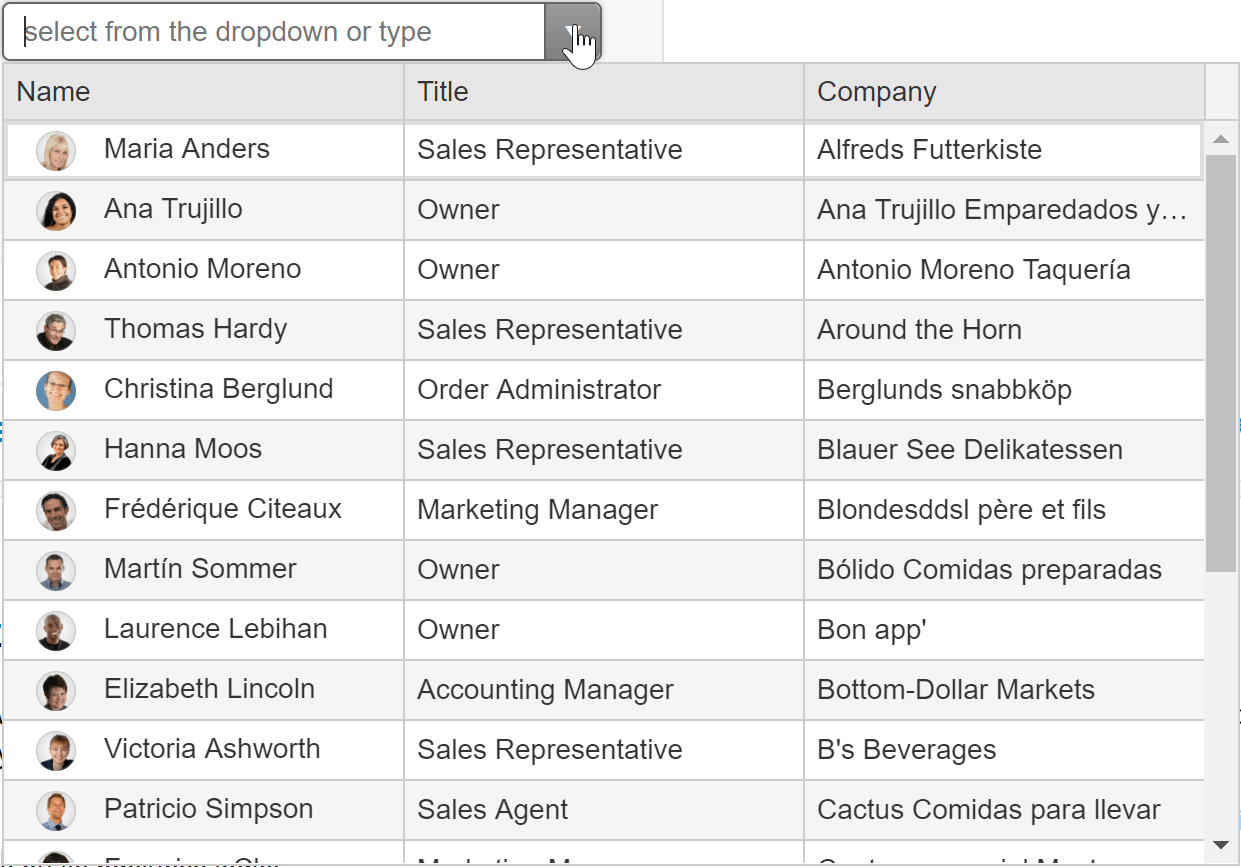Click the scrollbar up arrow
The image size is (1241, 867).
1220,139
